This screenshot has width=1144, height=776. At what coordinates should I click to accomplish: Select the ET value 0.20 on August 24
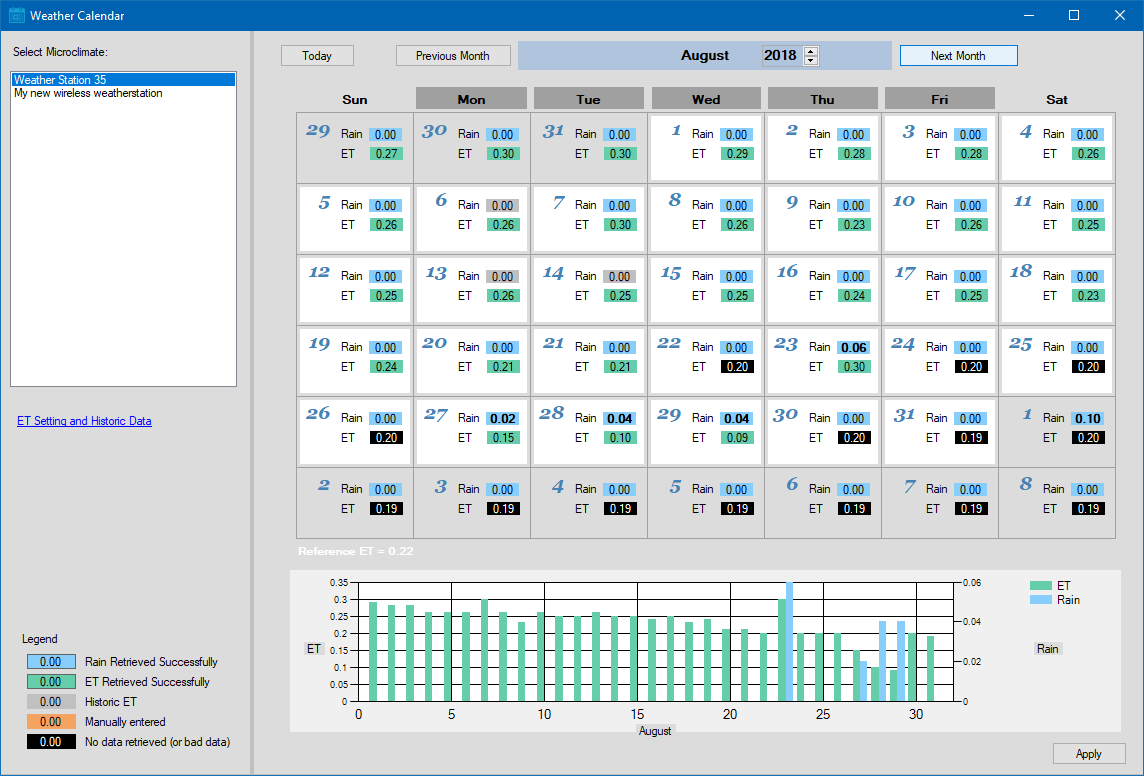971,367
